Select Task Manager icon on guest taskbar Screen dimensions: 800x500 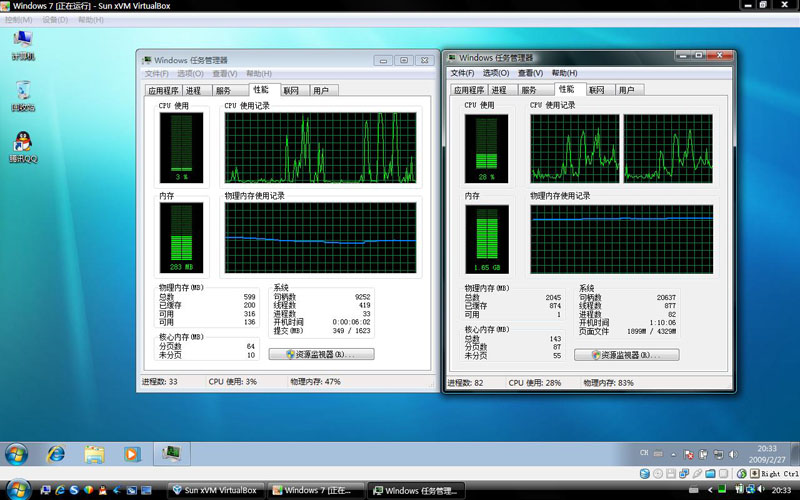coord(171,454)
